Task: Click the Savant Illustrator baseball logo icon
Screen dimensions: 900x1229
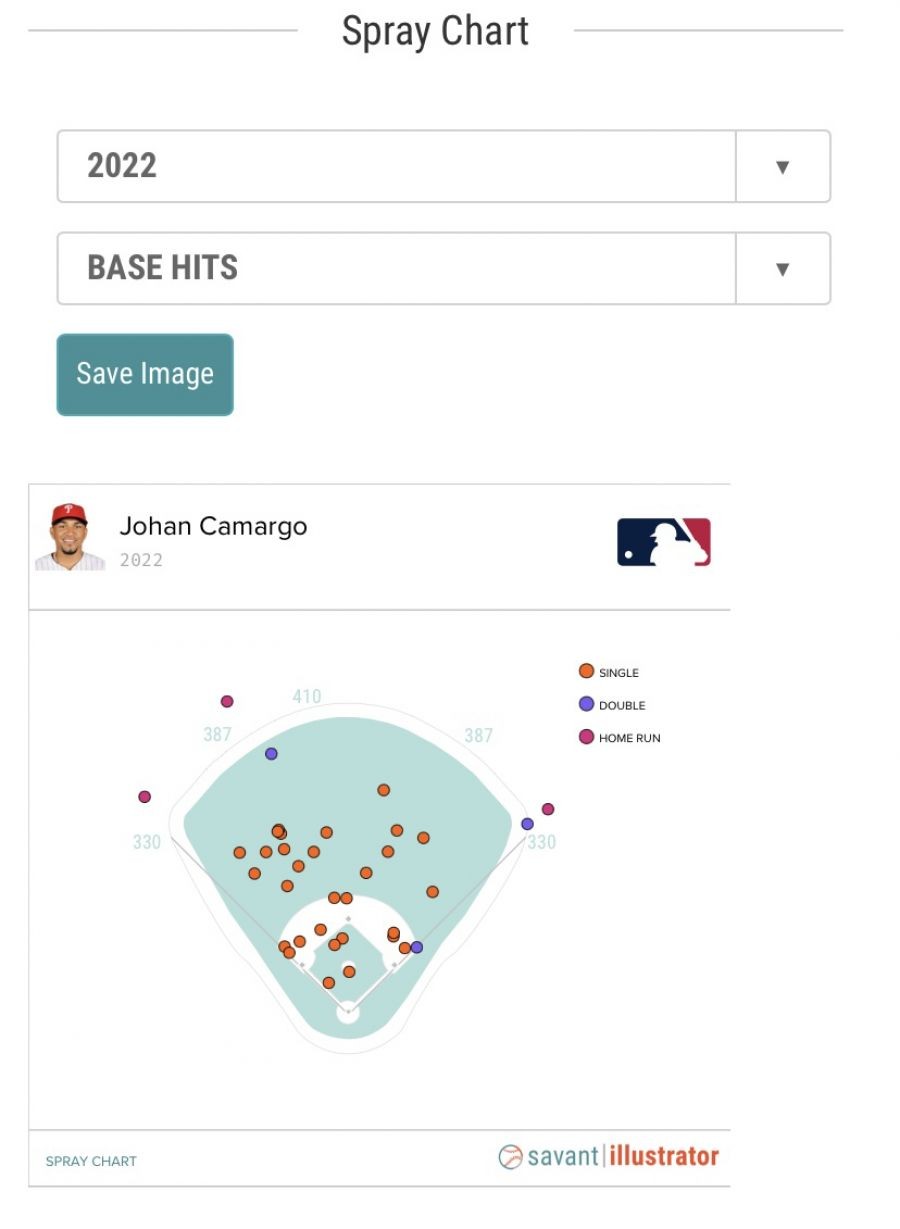Action: point(511,1157)
